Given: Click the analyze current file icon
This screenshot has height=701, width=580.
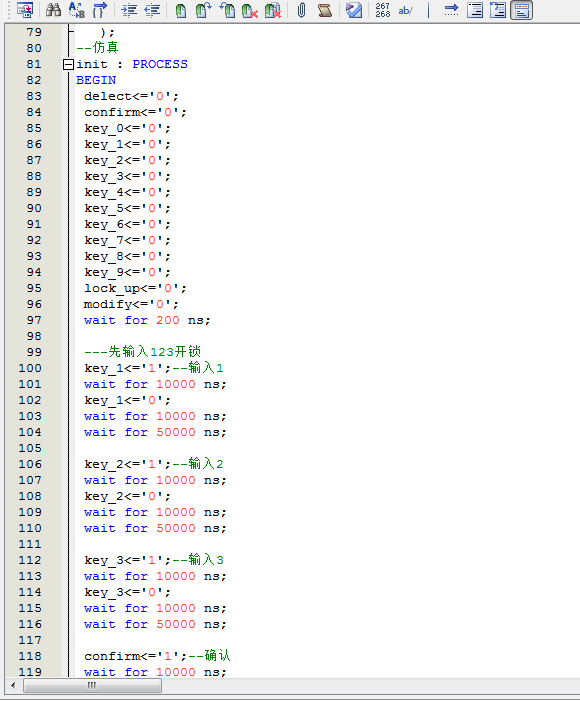Looking at the screenshot, I should [x=354, y=10].
